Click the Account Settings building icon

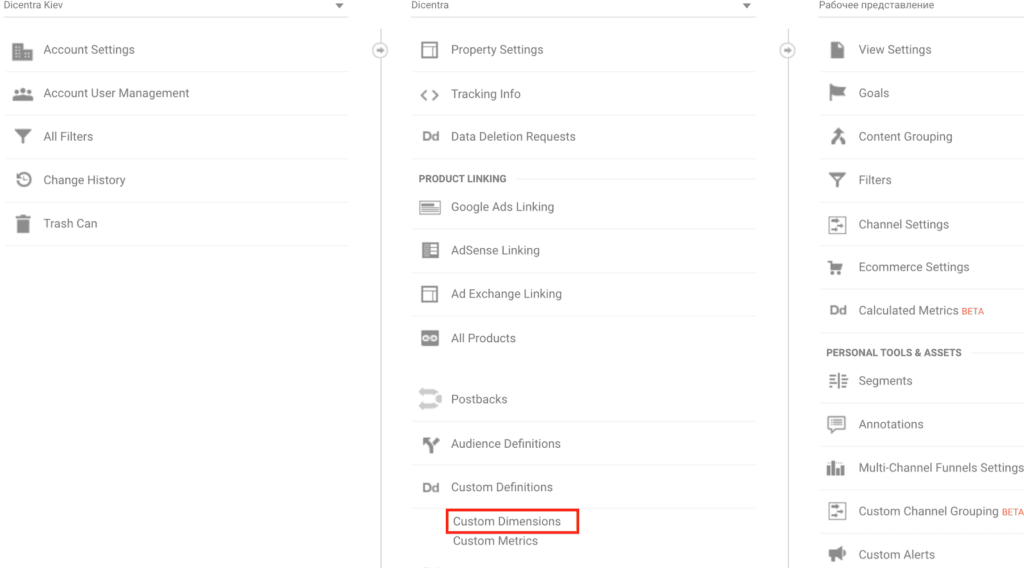click(x=22, y=51)
